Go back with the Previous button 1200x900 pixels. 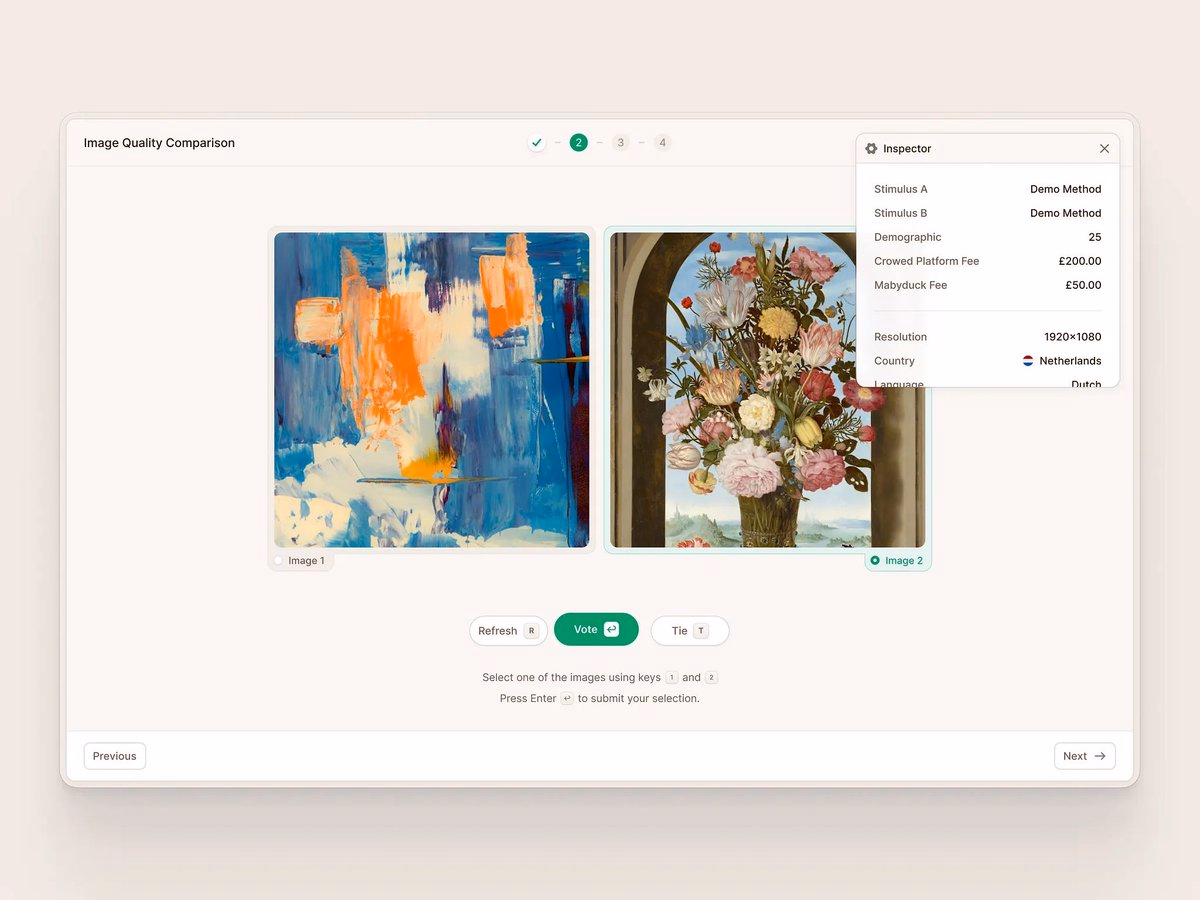click(x=115, y=756)
